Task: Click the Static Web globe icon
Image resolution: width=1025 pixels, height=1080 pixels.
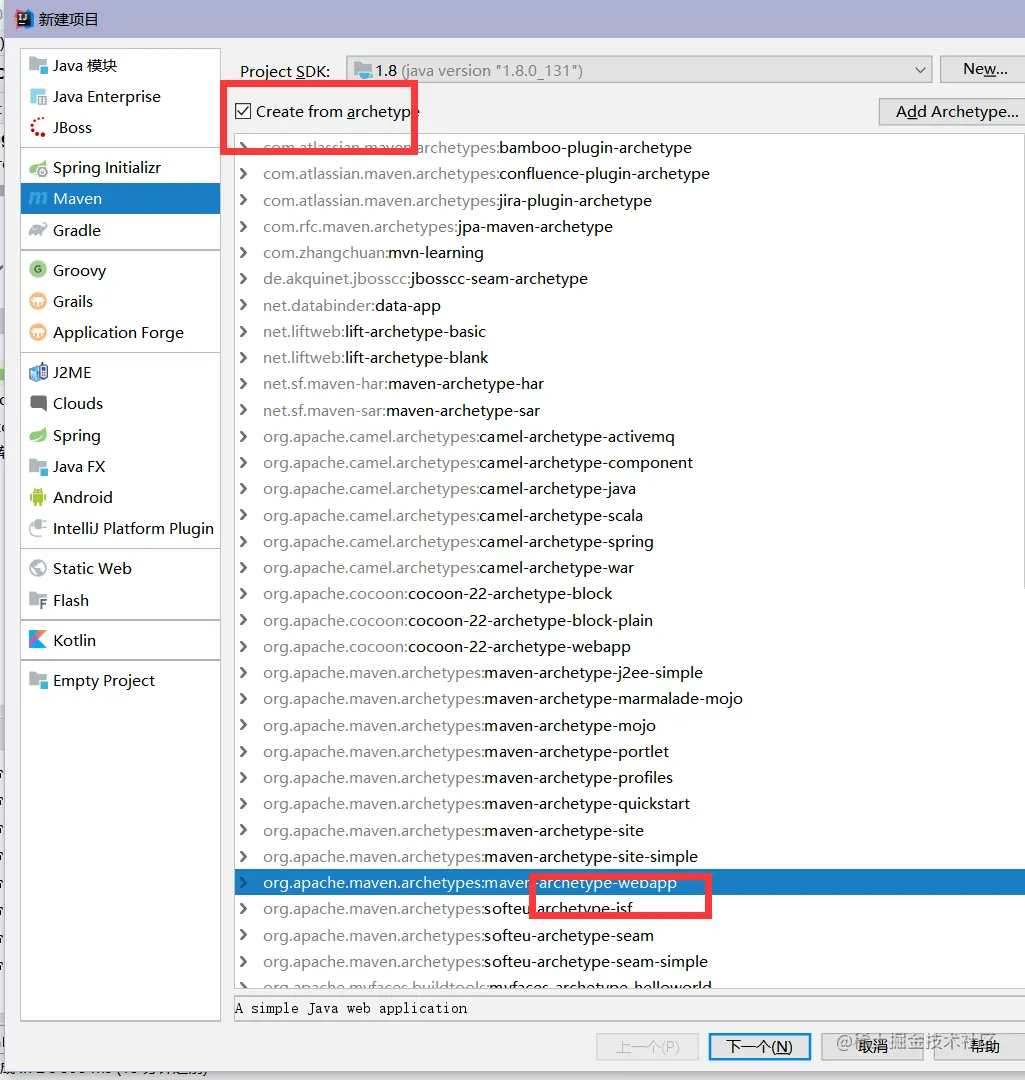Action: 38,568
